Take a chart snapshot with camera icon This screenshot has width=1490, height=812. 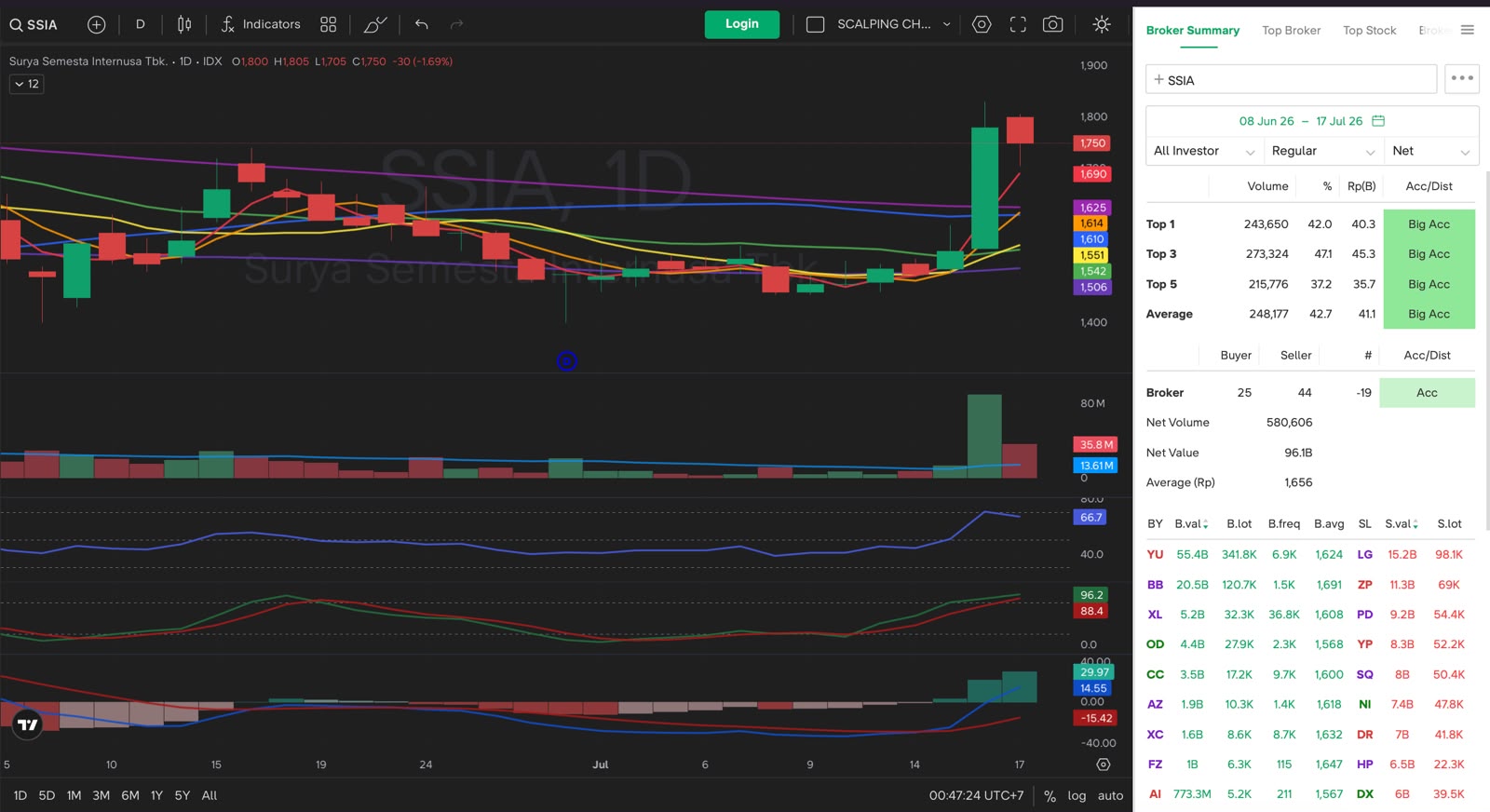pos(1053,24)
